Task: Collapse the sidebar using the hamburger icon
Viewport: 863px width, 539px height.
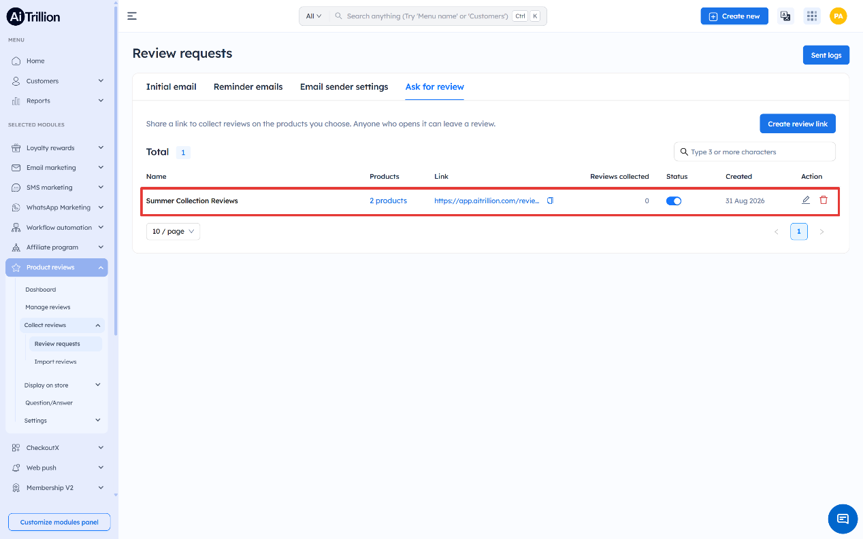Action: (x=132, y=16)
